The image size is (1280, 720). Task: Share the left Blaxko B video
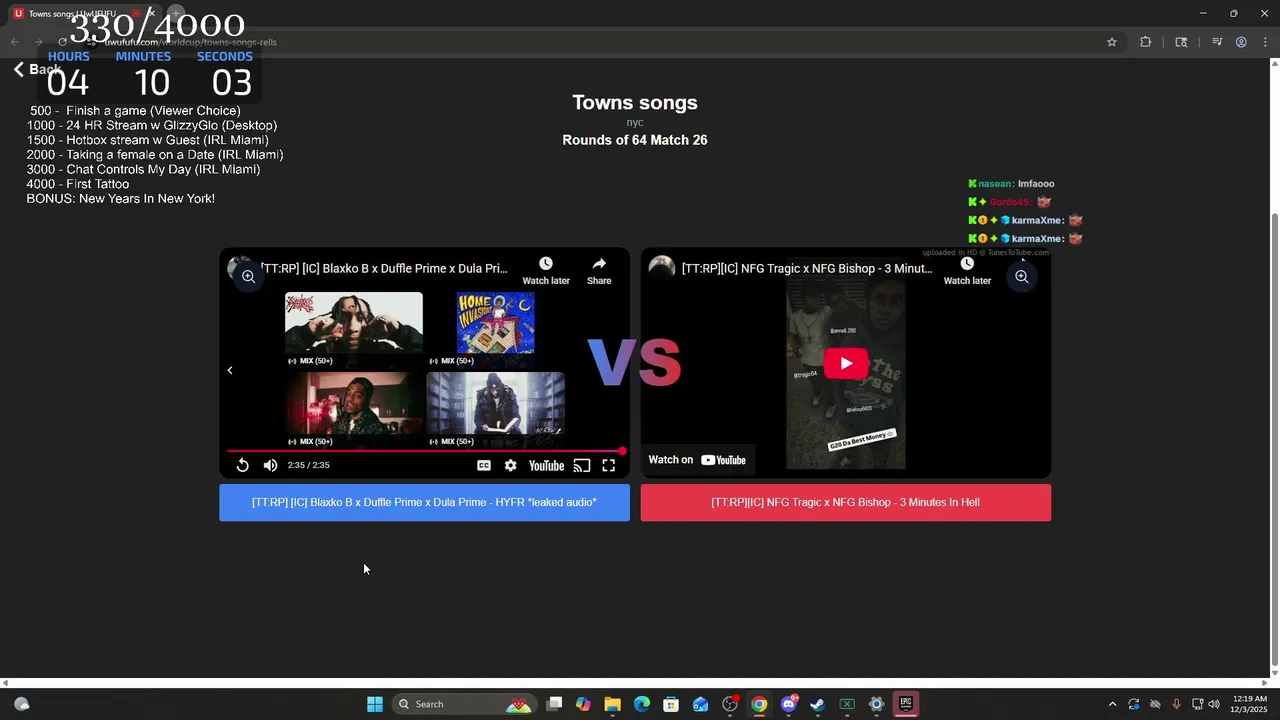coord(599,270)
